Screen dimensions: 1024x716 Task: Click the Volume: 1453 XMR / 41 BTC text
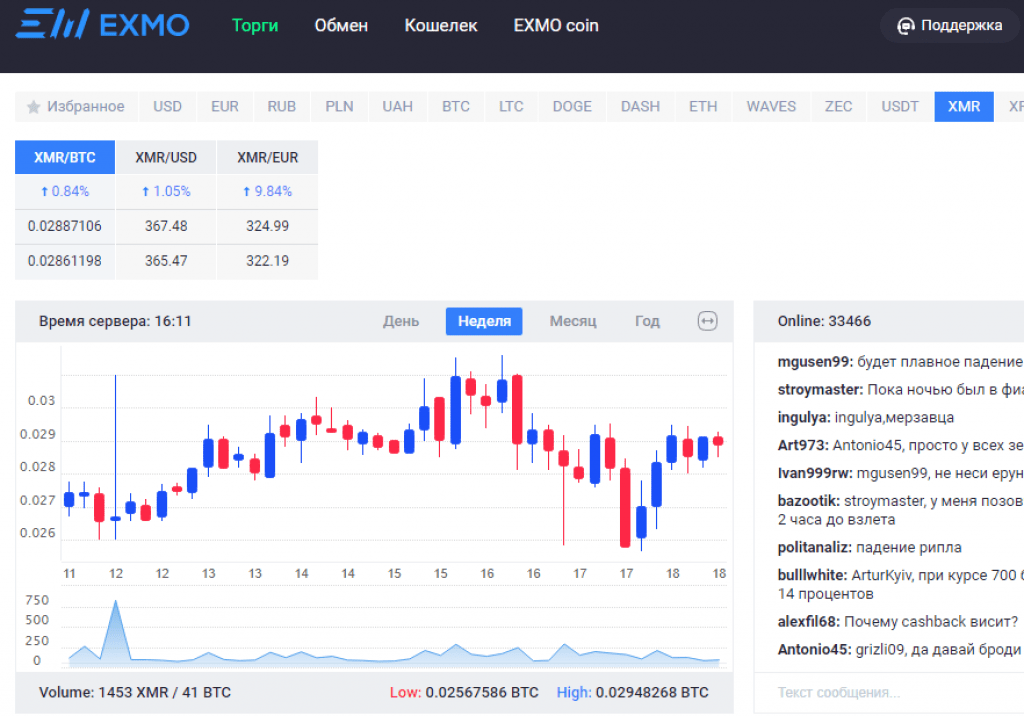pyautogui.click(x=135, y=692)
